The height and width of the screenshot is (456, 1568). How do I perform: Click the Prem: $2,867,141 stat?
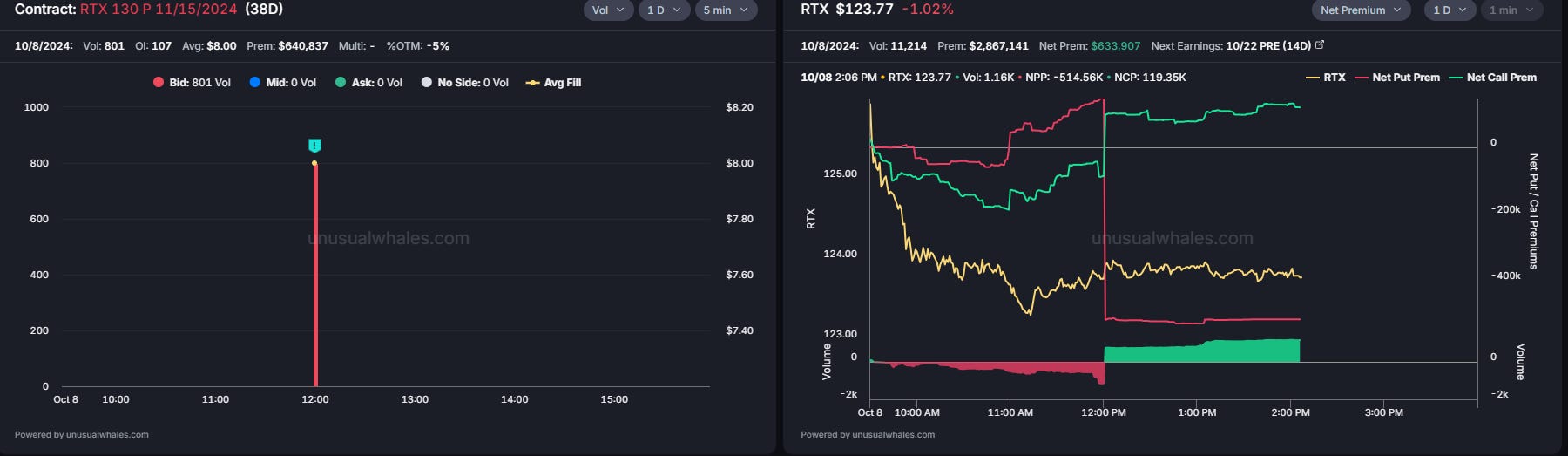click(983, 45)
